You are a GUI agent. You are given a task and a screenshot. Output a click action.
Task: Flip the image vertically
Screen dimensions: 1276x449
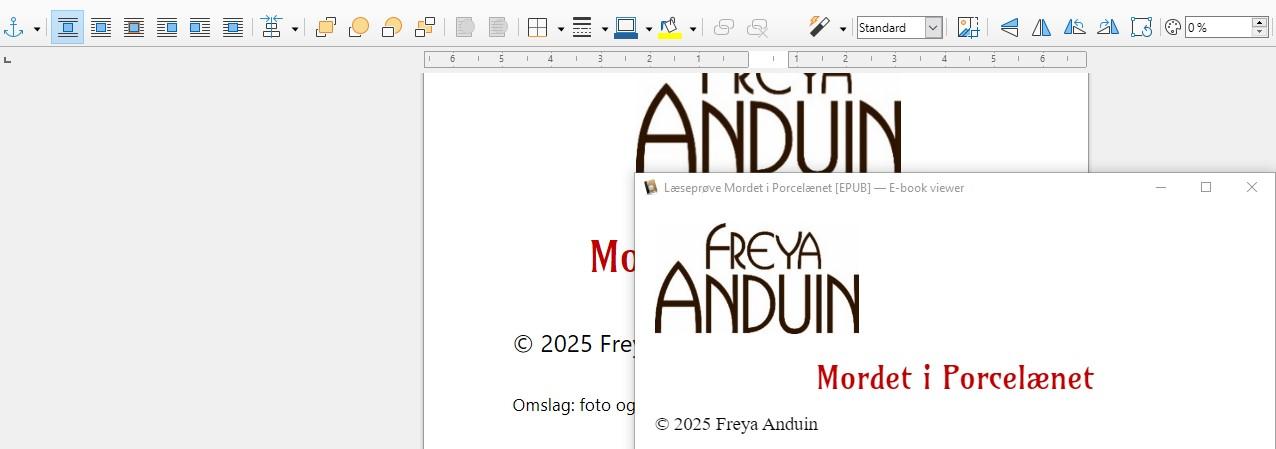point(1009,28)
